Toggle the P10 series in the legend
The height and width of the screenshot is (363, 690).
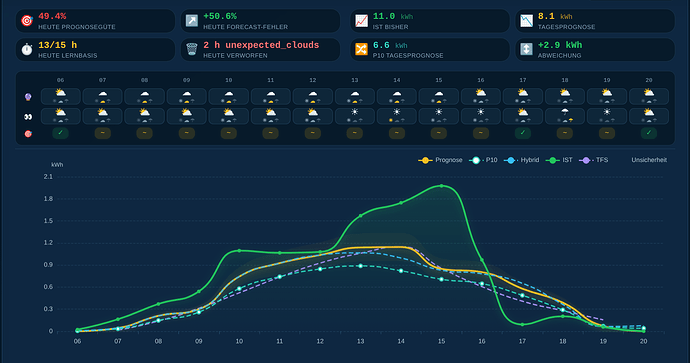pos(483,160)
